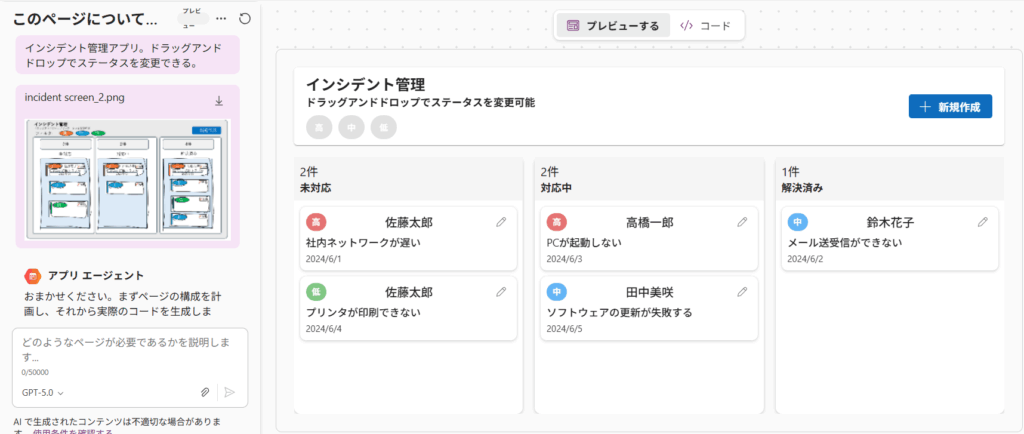Switch to the コード tab

tap(705, 26)
